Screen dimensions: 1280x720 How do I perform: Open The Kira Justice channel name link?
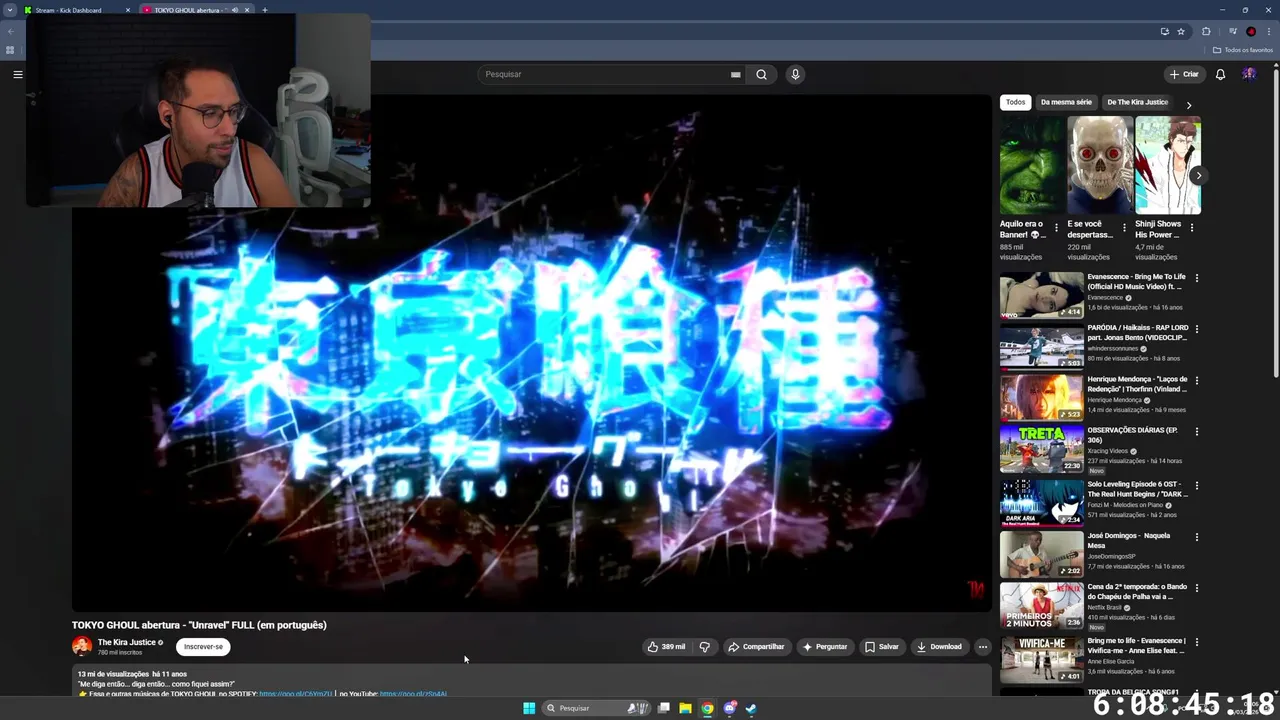tap(127, 643)
